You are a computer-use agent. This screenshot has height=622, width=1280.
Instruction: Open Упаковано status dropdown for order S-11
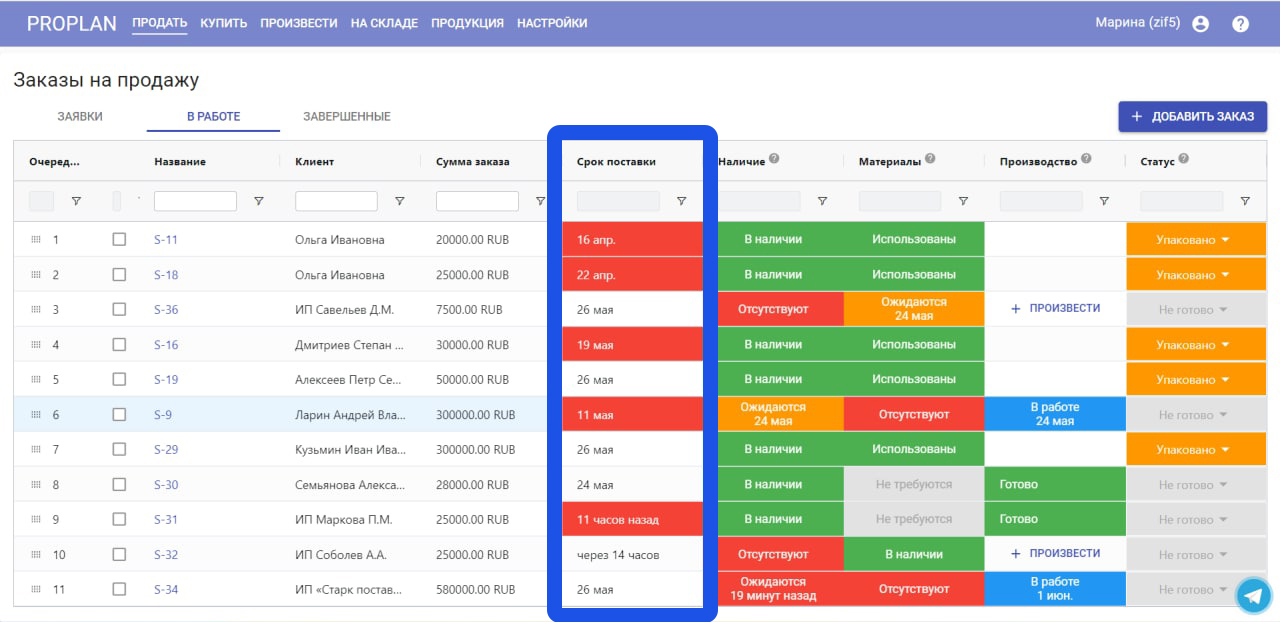[x=1196, y=240]
